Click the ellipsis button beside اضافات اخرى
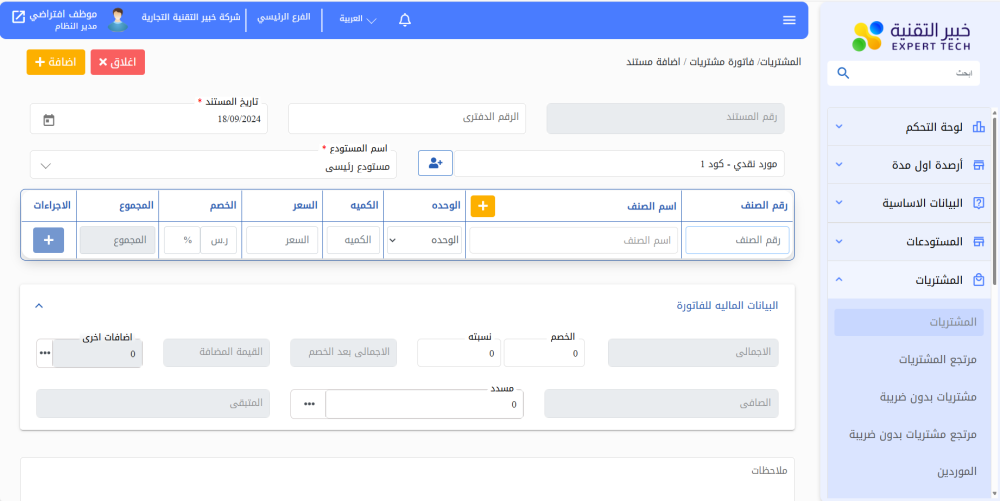This screenshot has width=1000, height=501. coord(44,353)
